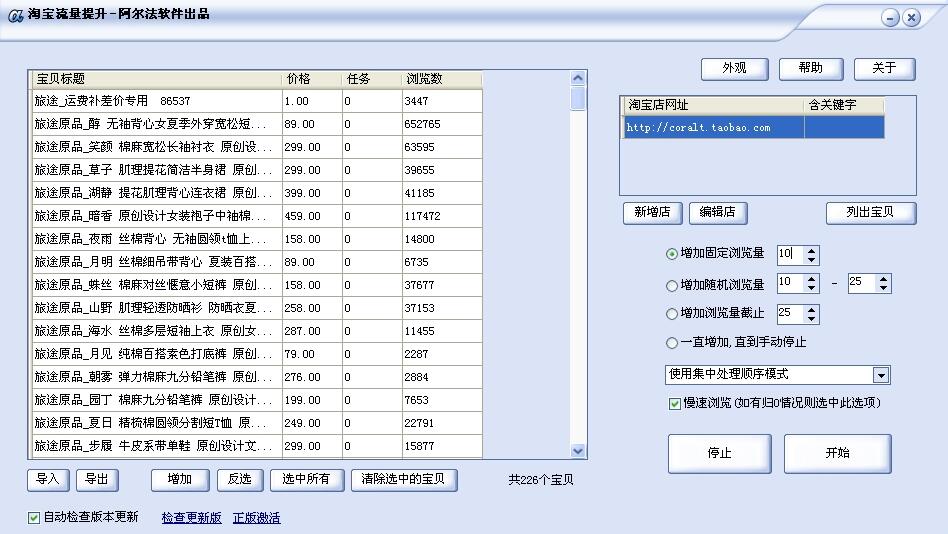The height and width of the screenshot is (534, 948).
Task: Click 增加浏览量截止 value input field
Action: pyautogui.click(x=790, y=314)
